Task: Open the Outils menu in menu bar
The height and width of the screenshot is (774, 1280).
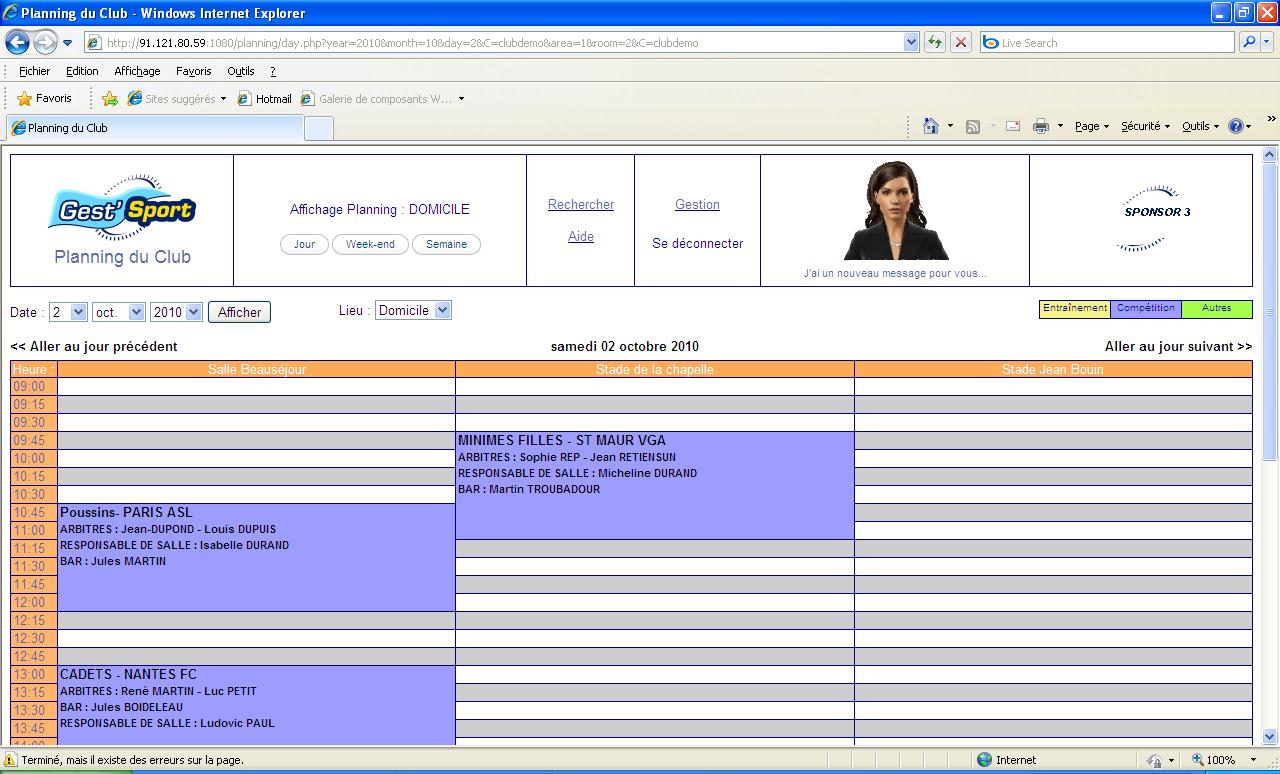Action: [x=241, y=71]
